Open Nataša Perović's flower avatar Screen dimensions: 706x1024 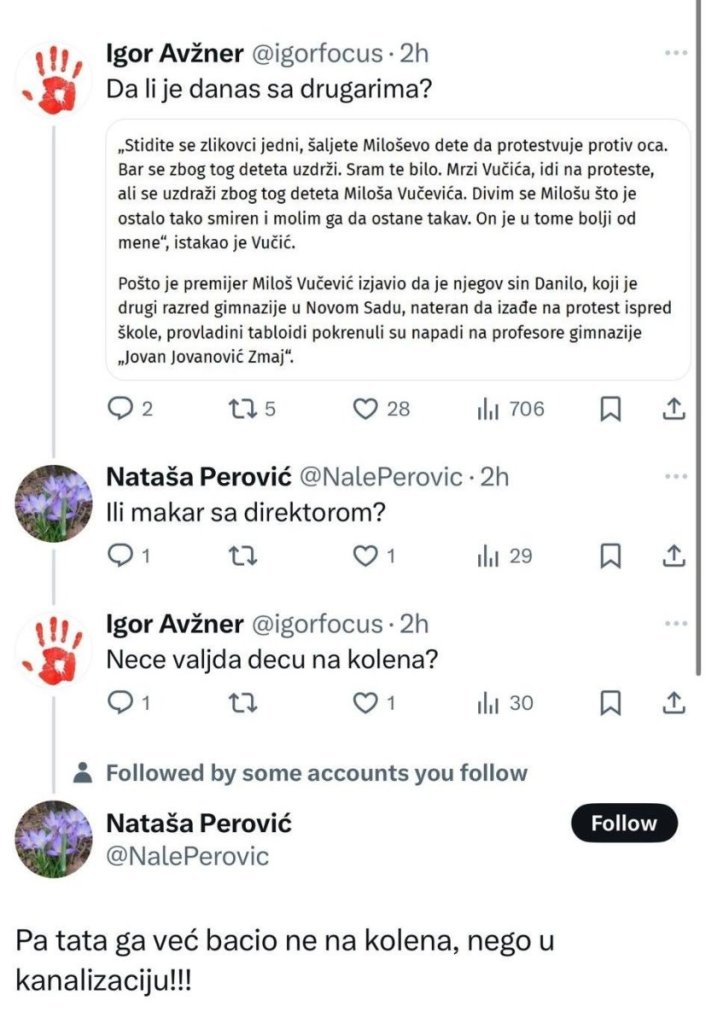click(x=54, y=503)
